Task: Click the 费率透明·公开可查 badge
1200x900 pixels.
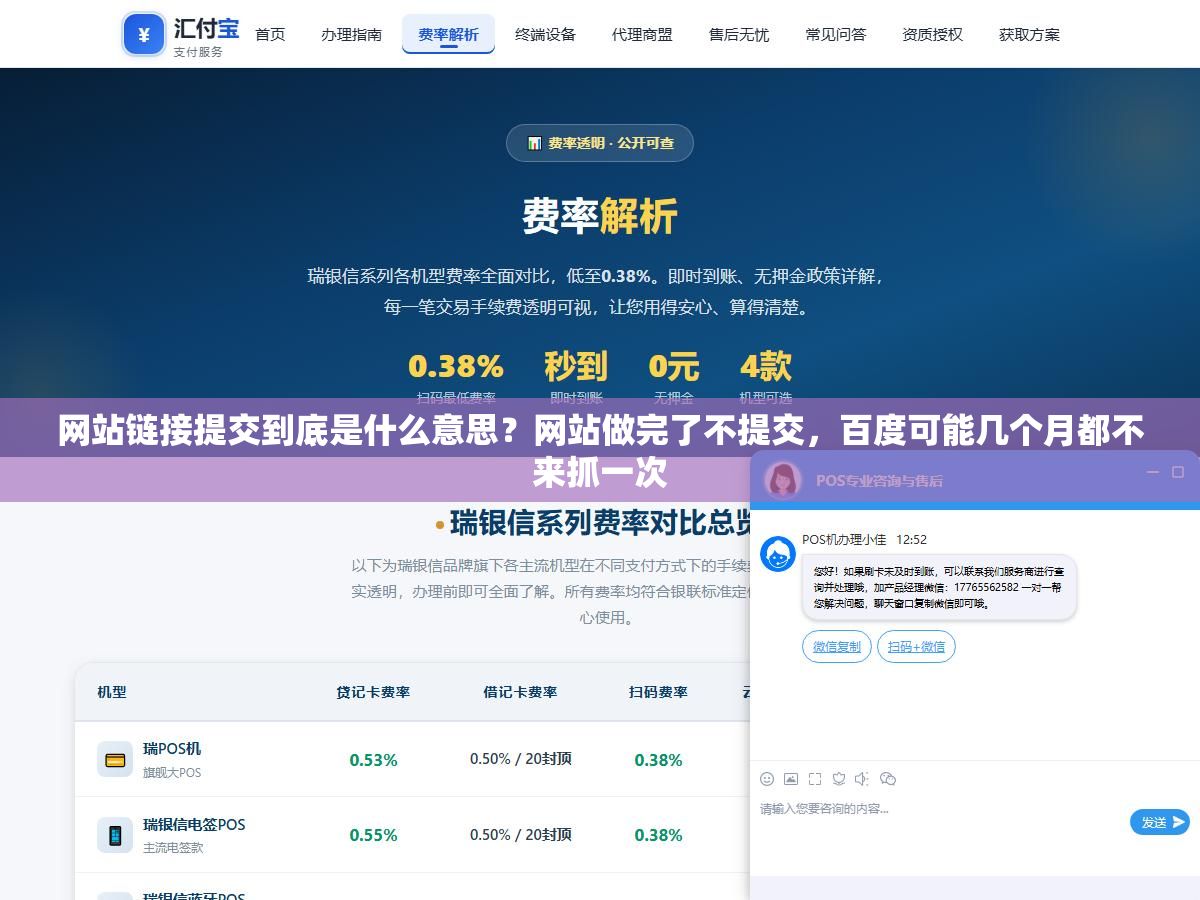Action: [x=600, y=143]
